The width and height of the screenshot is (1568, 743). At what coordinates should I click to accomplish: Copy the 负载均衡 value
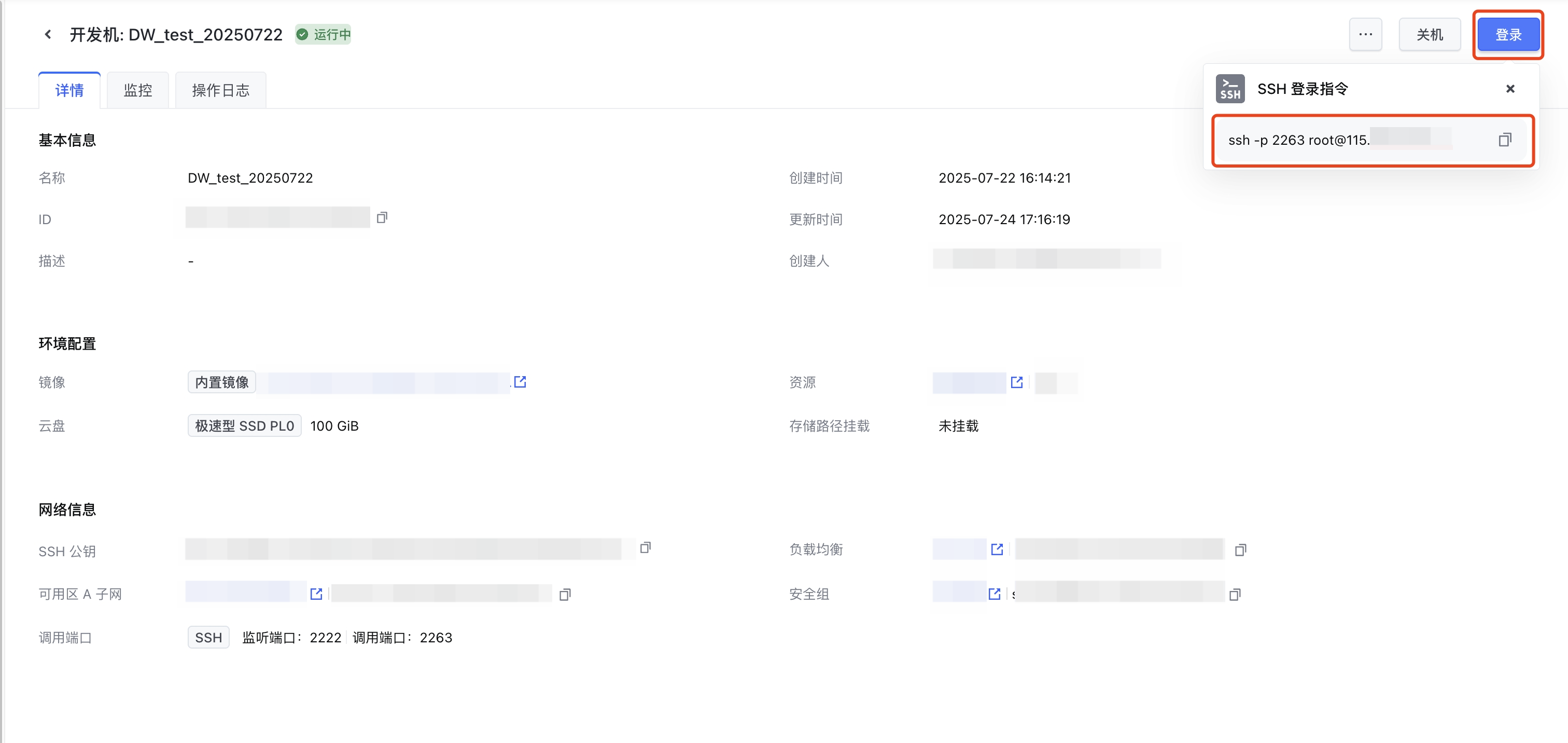(x=1240, y=550)
